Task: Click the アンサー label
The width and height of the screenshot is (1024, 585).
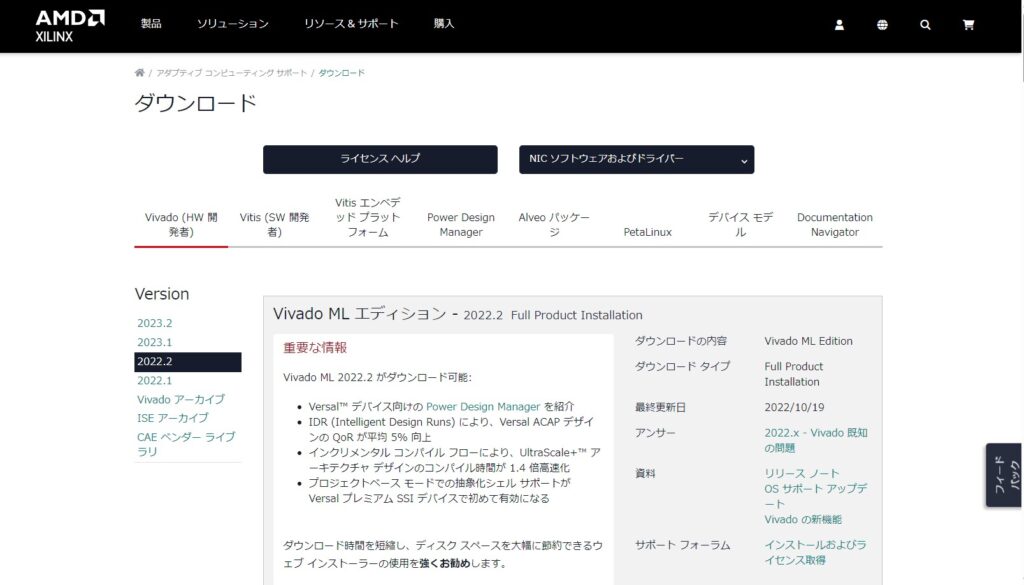Action: (x=655, y=433)
